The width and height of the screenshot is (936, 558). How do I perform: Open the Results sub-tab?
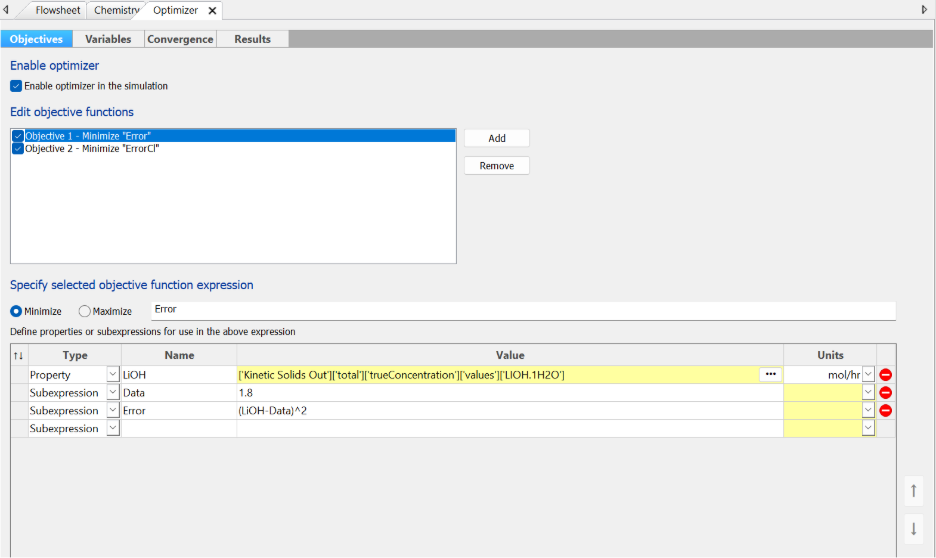point(253,39)
